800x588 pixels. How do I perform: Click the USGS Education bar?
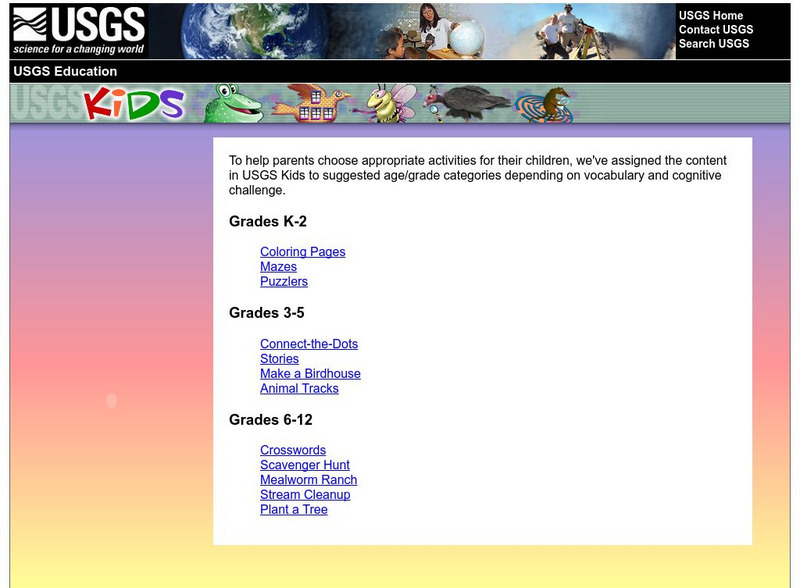click(63, 71)
